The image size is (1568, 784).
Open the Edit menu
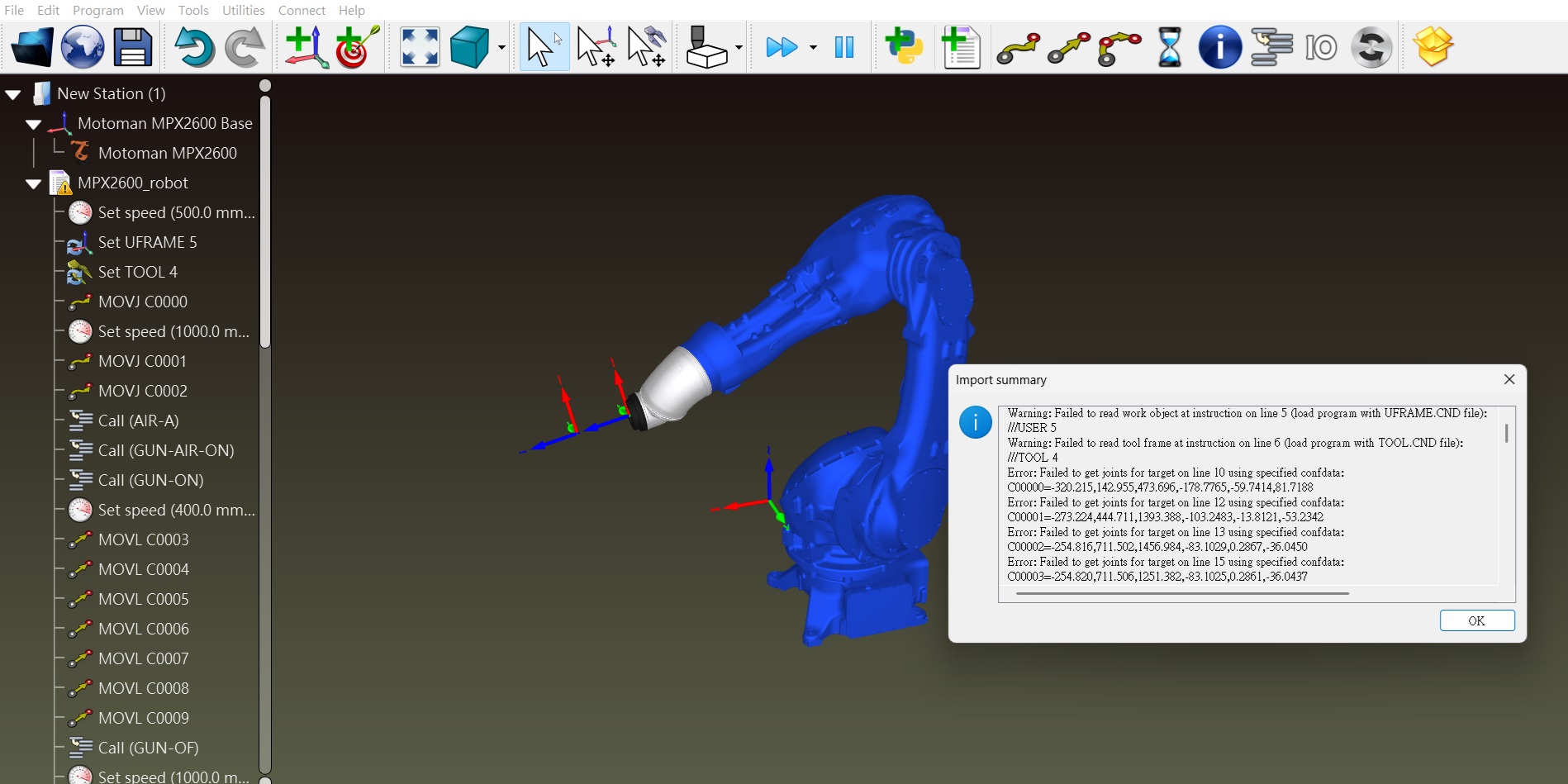pyautogui.click(x=49, y=10)
